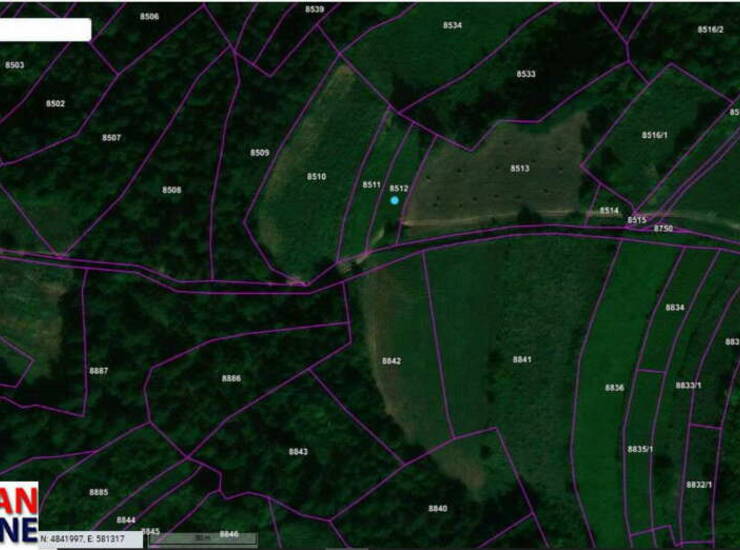This screenshot has height=550, width=740.
Task: Click the blue location marker on parcel 8512
Action: tap(395, 200)
